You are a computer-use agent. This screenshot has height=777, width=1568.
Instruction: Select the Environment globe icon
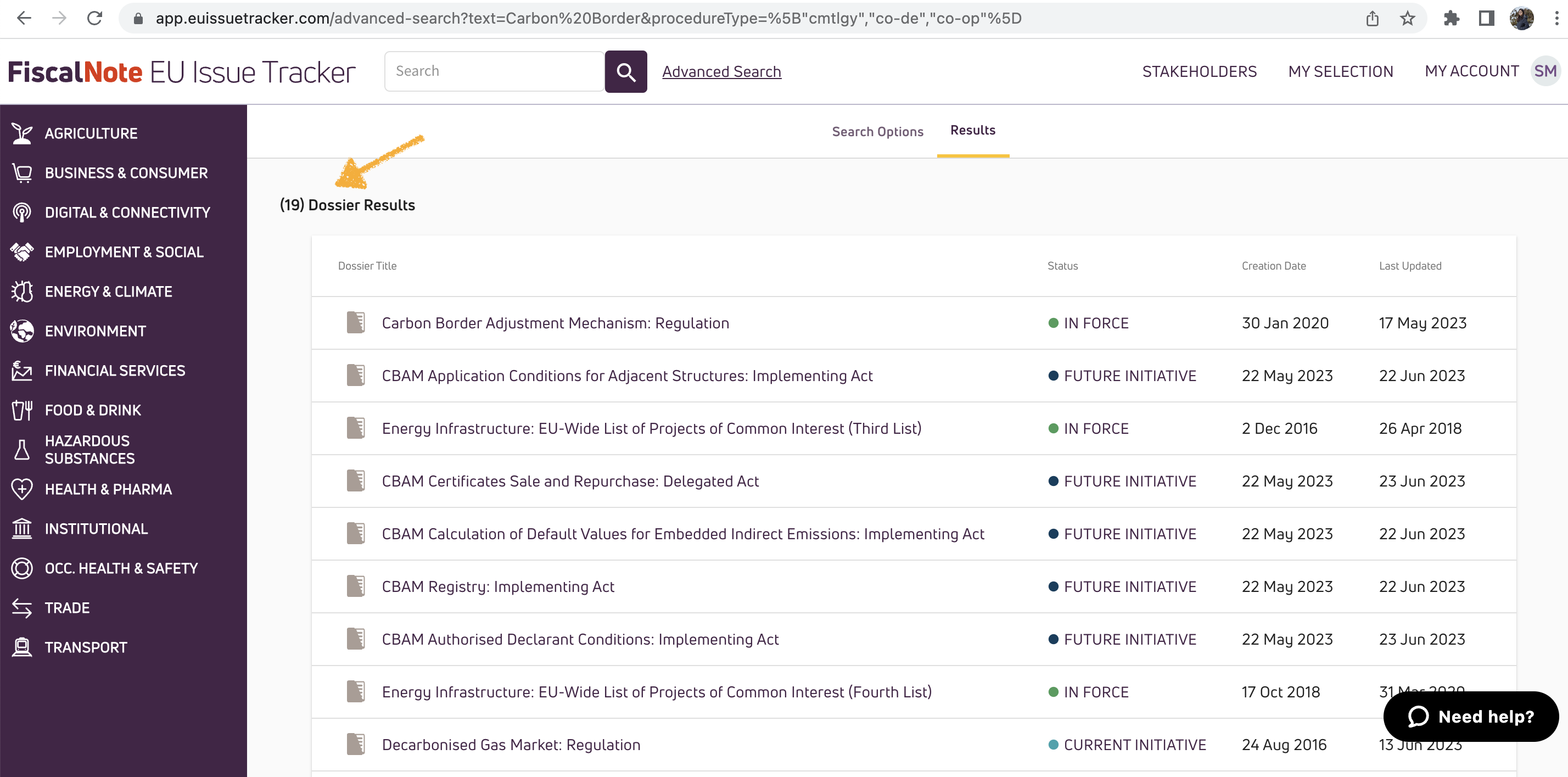(x=22, y=331)
